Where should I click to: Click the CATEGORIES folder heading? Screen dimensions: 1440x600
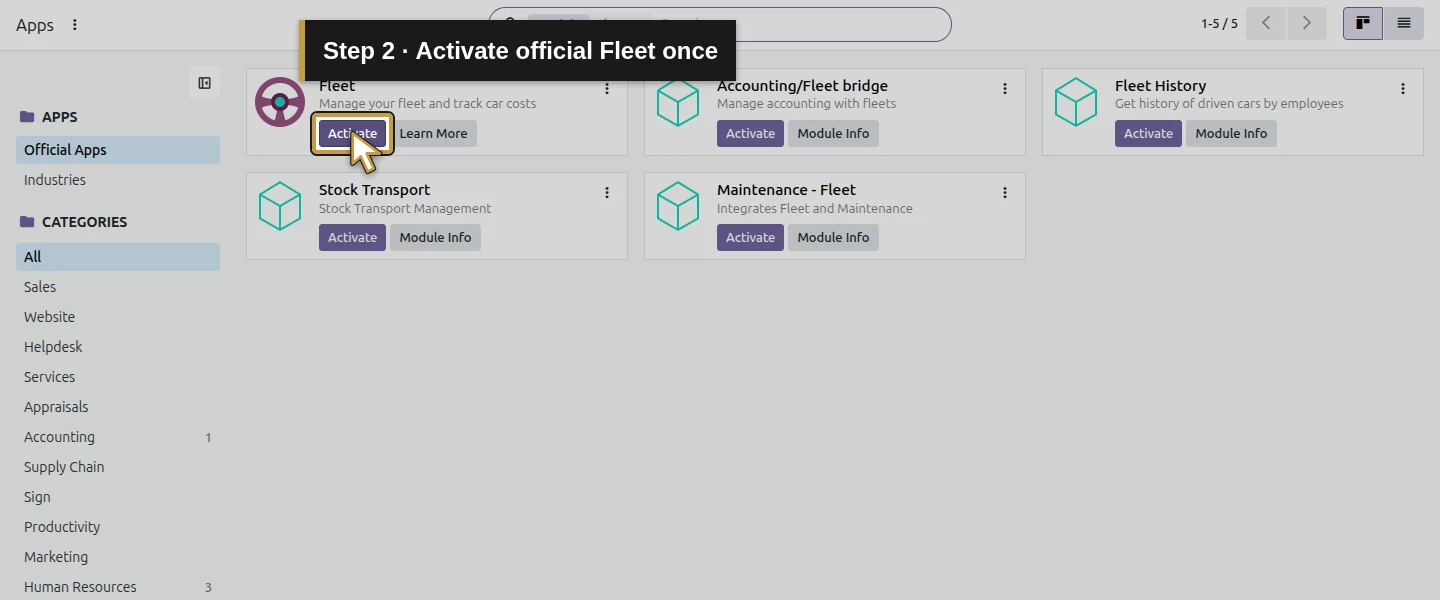tap(74, 222)
